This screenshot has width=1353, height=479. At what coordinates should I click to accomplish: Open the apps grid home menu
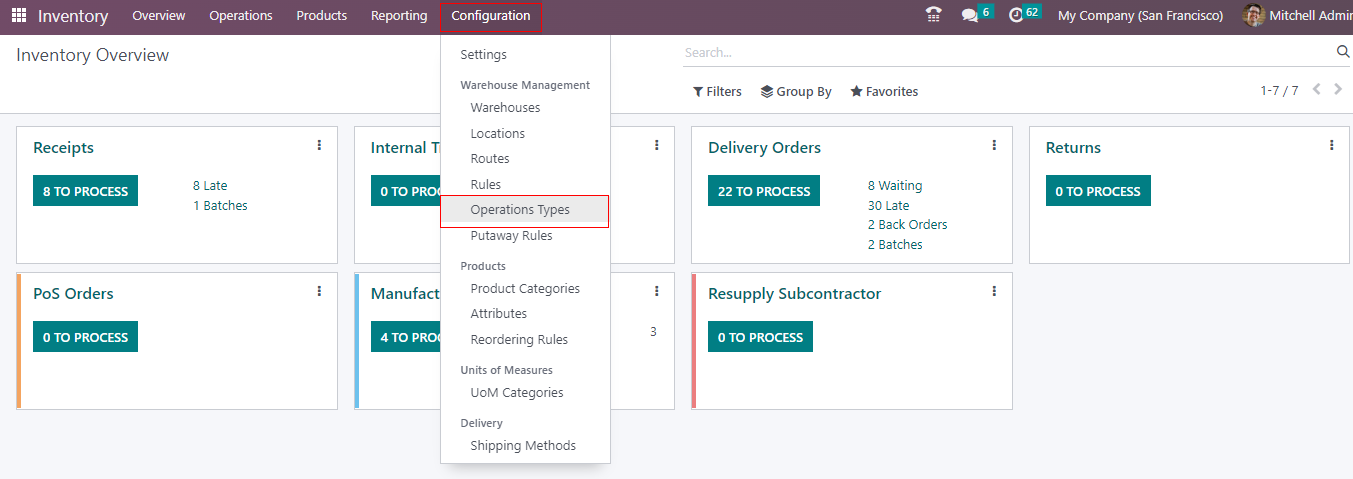click(19, 16)
